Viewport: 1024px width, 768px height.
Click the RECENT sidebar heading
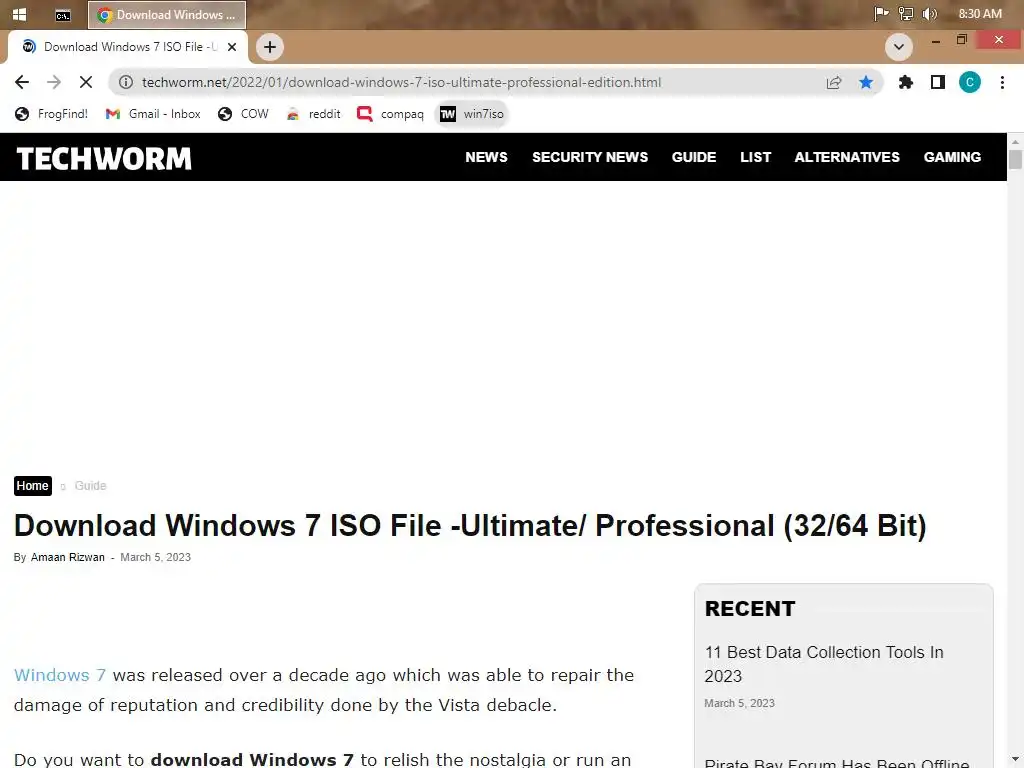[x=750, y=609]
